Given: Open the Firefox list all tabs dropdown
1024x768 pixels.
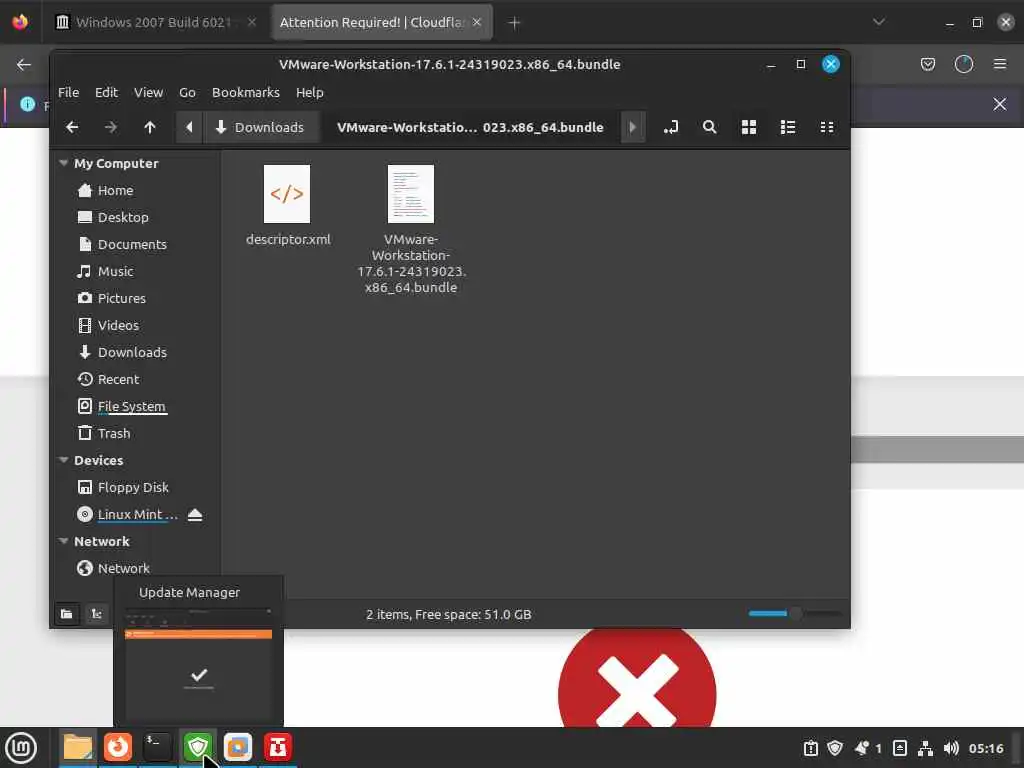Looking at the screenshot, I should 879,22.
